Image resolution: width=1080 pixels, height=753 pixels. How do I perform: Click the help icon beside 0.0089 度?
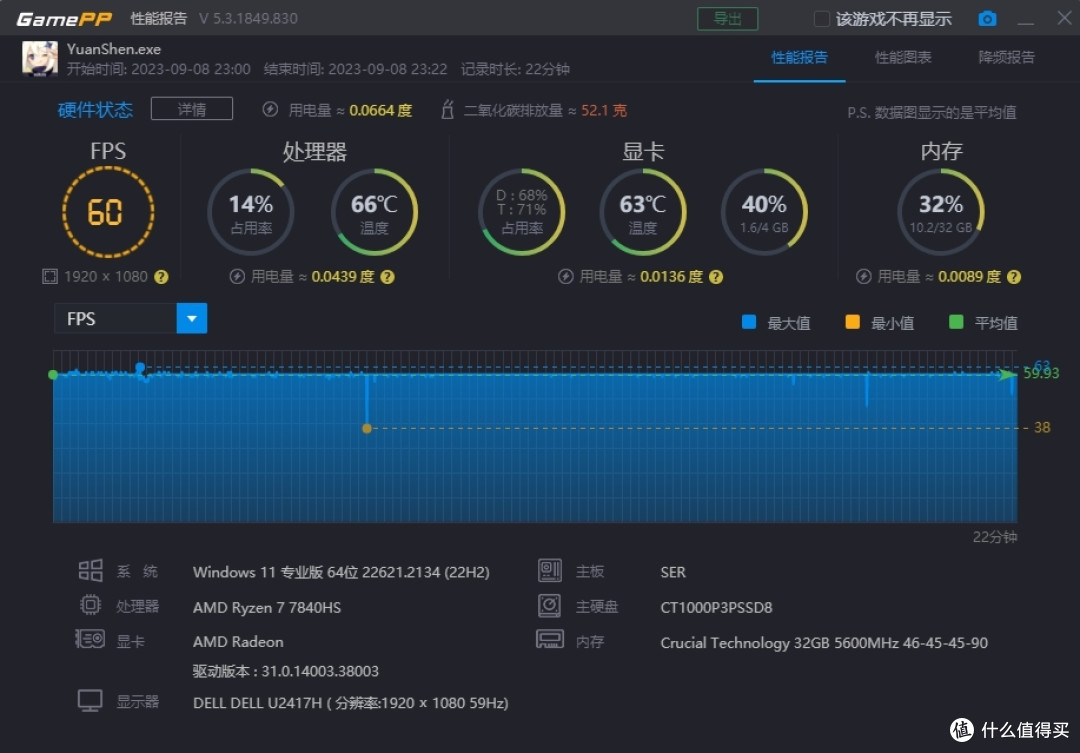[x=1014, y=277]
